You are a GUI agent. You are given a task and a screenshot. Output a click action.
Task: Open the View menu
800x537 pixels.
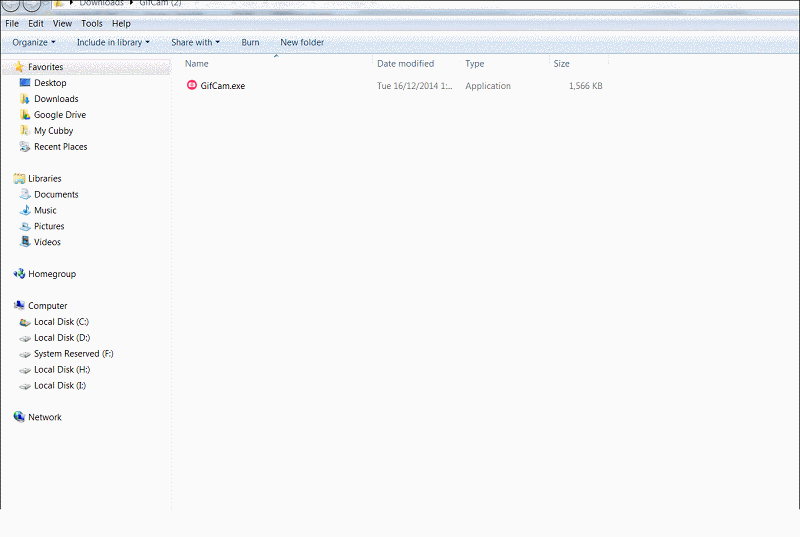62,23
